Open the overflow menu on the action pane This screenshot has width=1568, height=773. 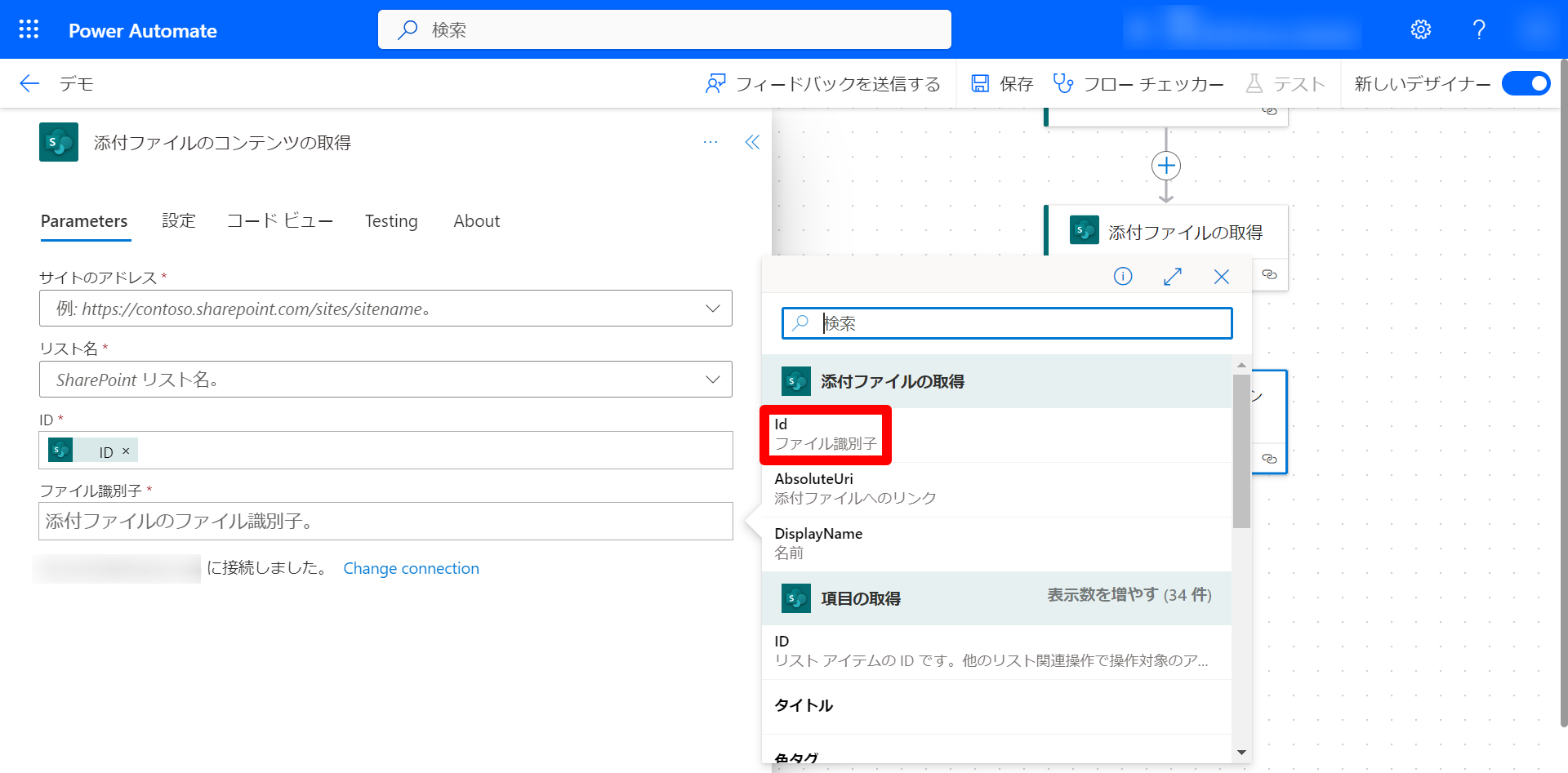pos(710,141)
